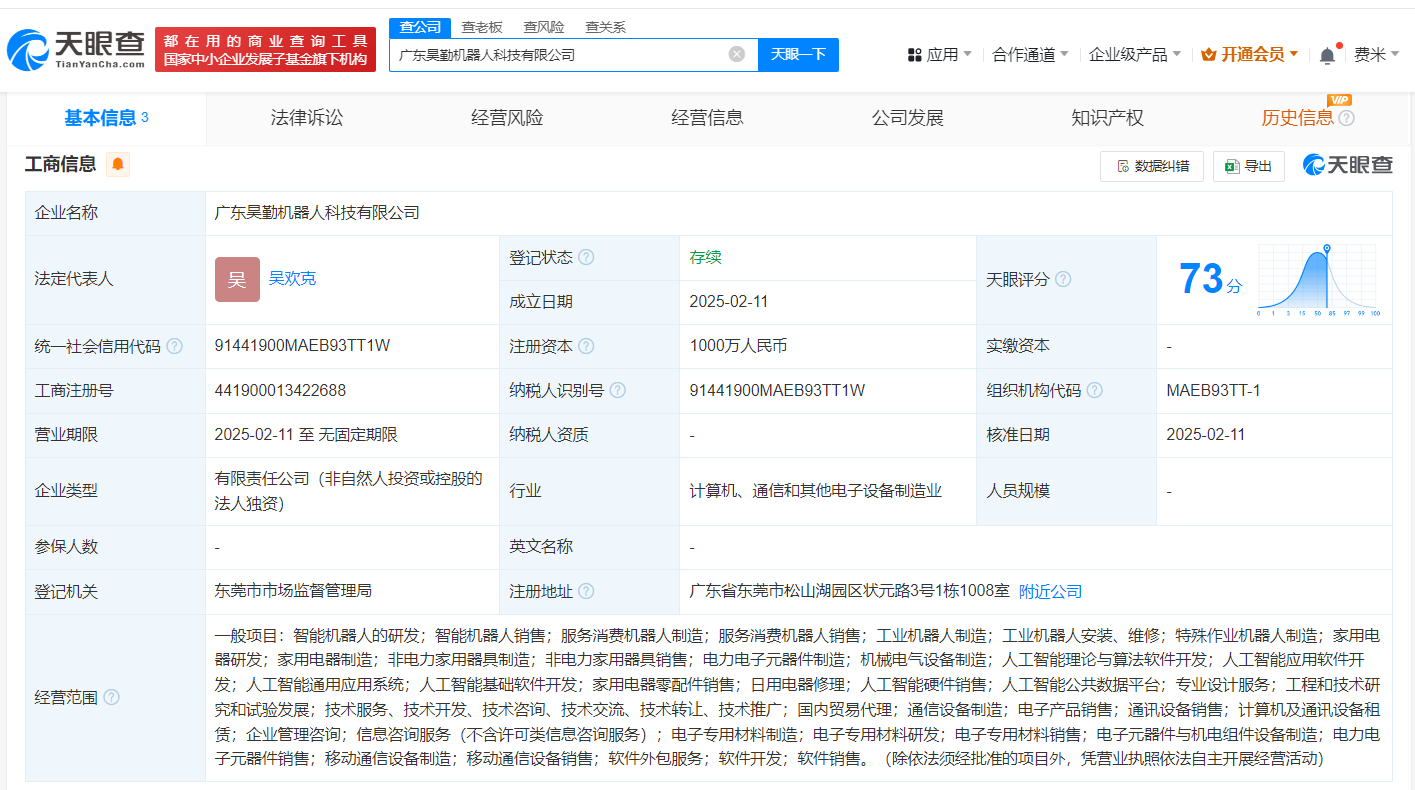This screenshot has height=790, width=1415.
Task: Click the notification bell in header
Action: coord(1327,56)
